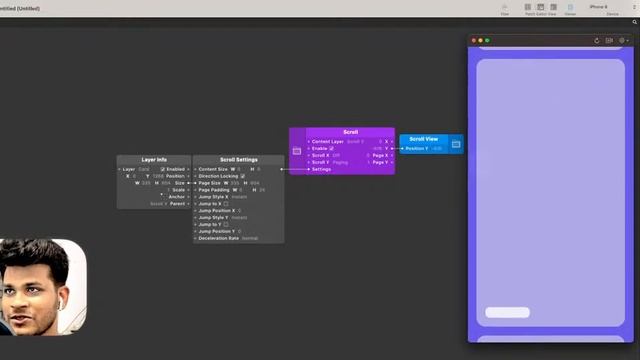Open the Layer Card dropdown in Layer Info
This screenshot has width=640, height=360.
pos(144,169)
